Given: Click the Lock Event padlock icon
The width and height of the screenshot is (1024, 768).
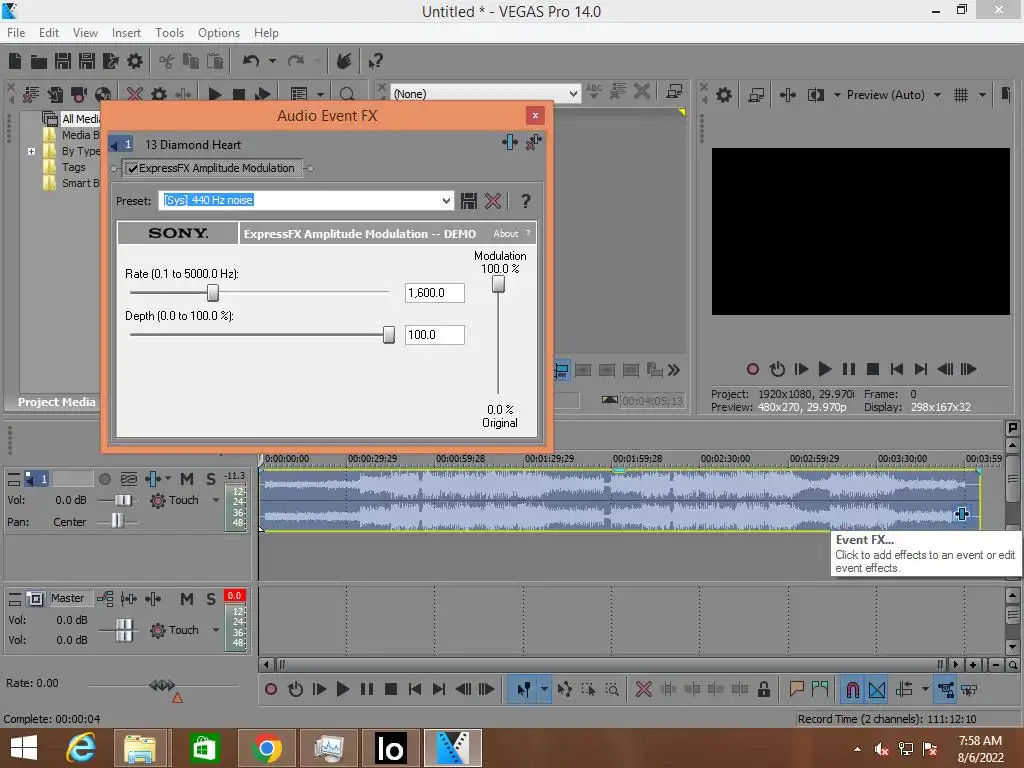Looking at the screenshot, I should pos(763,690).
